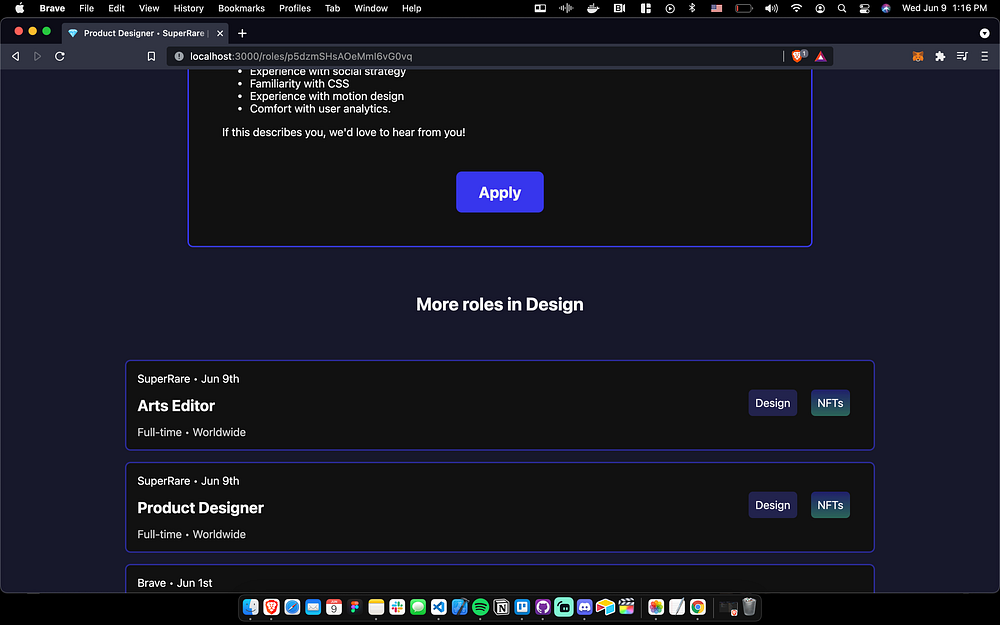
Task: Open Slack from the Dock
Action: pyautogui.click(x=397, y=607)
